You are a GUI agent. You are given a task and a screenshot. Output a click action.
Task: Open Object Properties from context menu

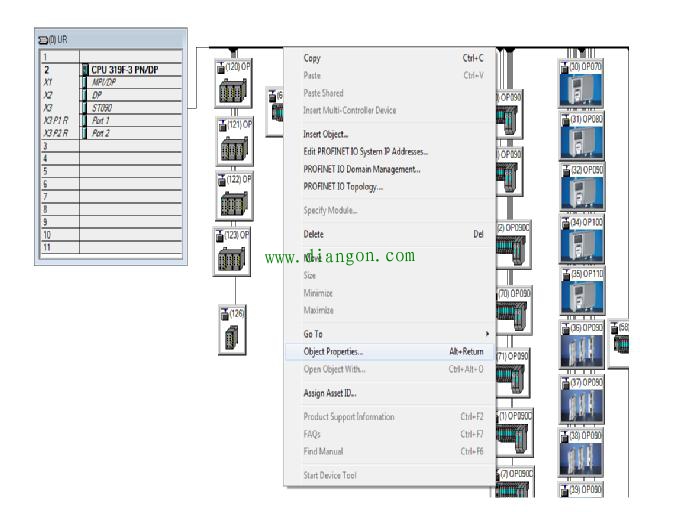click(x=334, y=351)
